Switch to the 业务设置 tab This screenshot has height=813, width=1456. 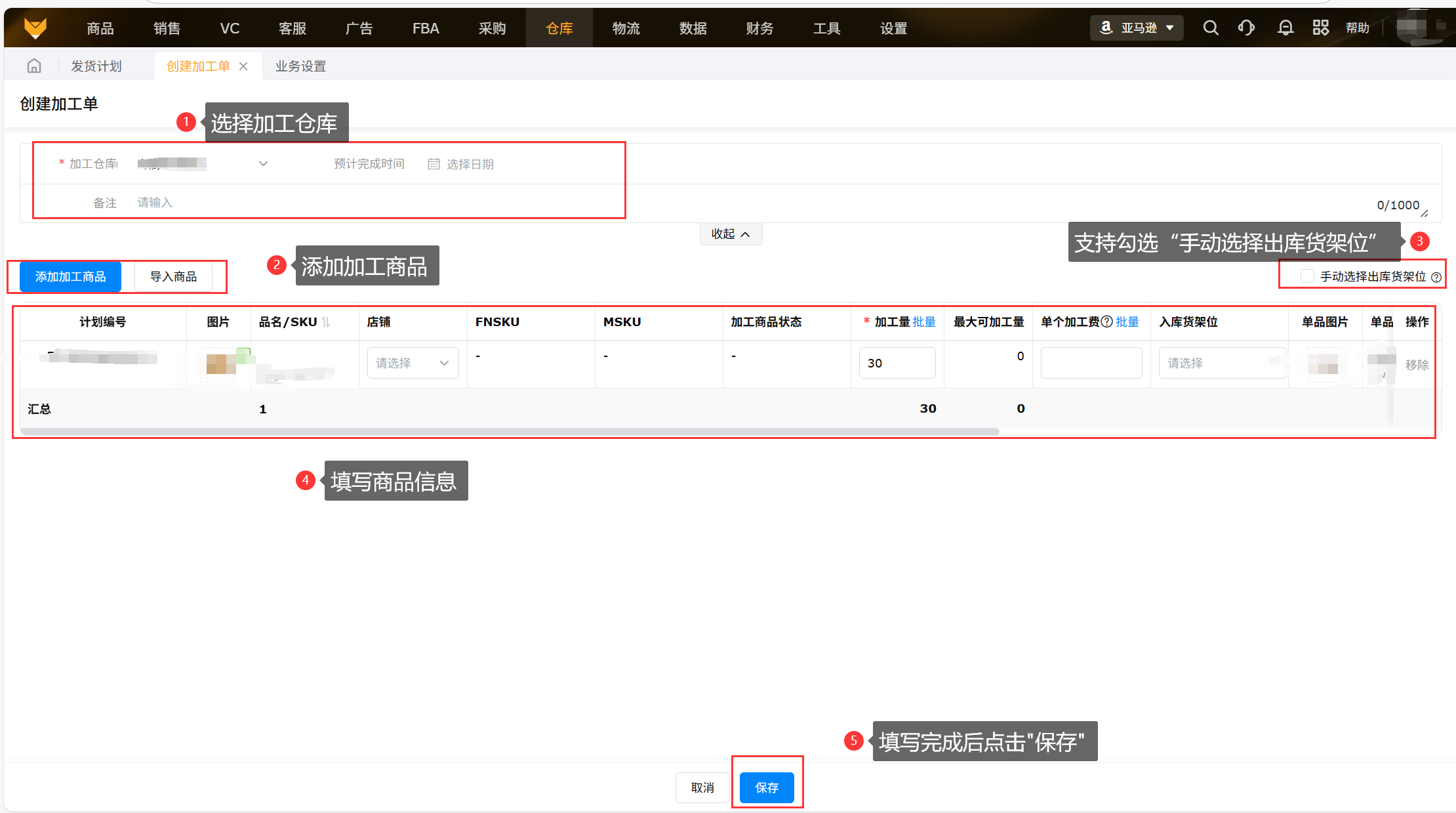point(300,66)
